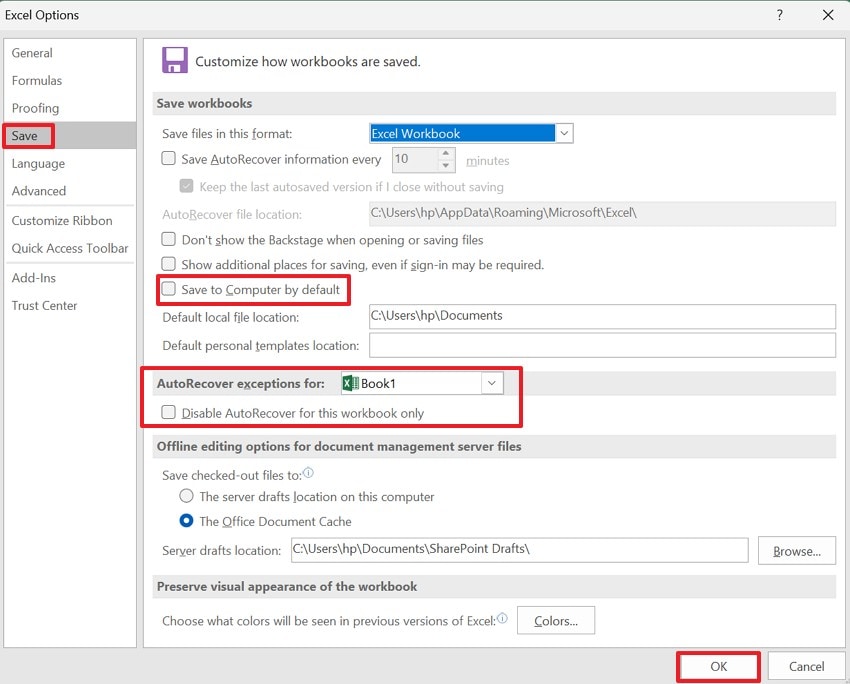Viewport: 850px width, 684px height.
Task: Open the AutoRecover exceptions workbook dropdown
Action: pyautogui.click(x=491, y=383)
